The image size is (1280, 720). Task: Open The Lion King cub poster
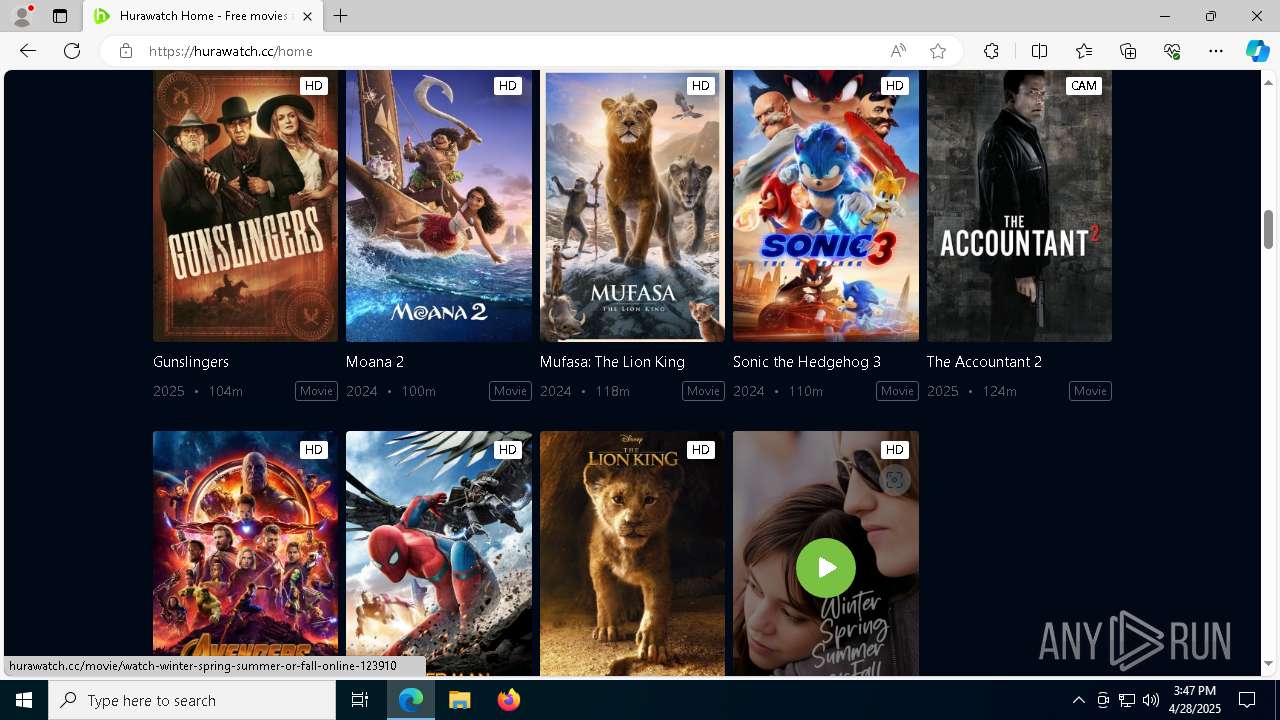pyautogui.click(x=632, y=553)
